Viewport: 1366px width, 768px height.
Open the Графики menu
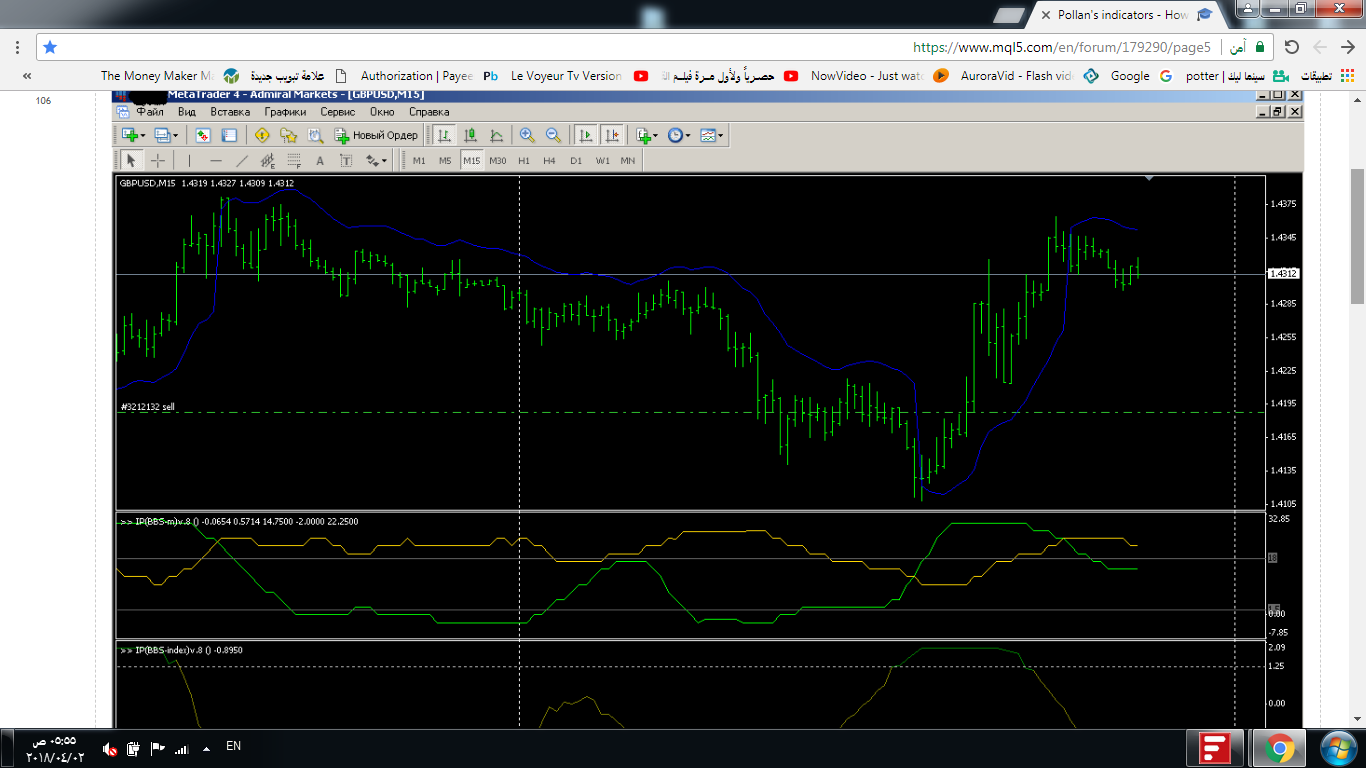tap(285, 112)
